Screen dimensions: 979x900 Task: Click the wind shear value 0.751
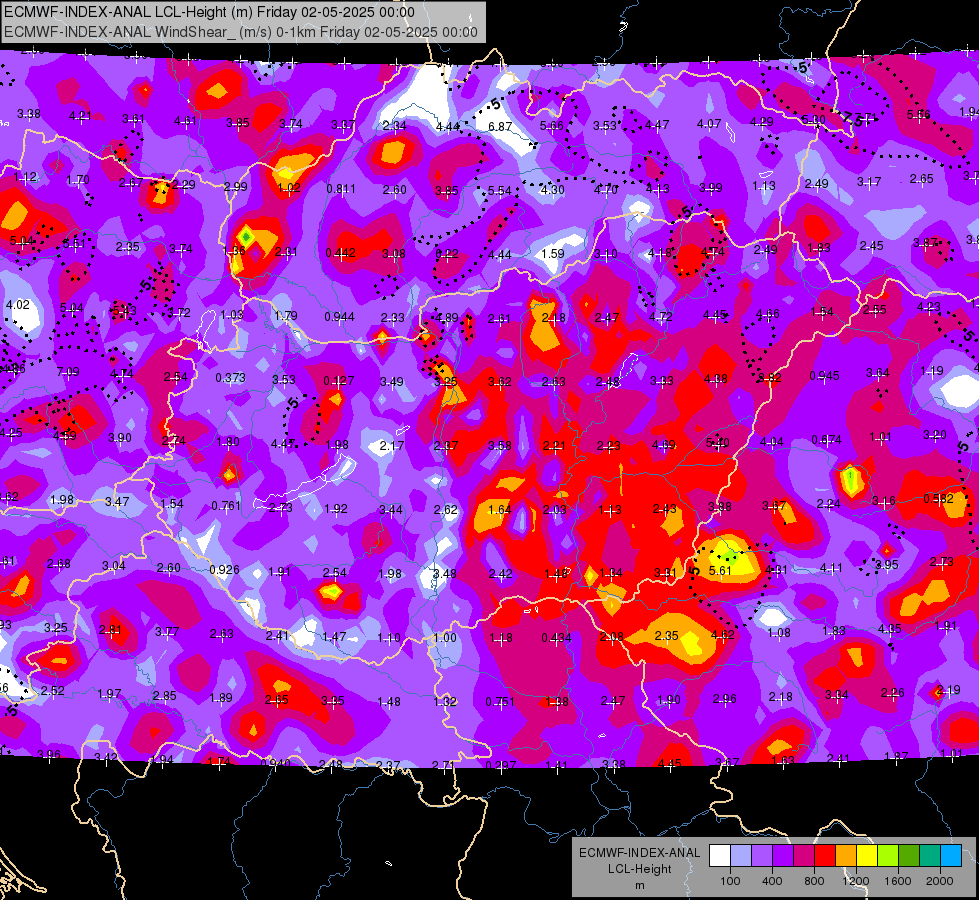(500, 702)
